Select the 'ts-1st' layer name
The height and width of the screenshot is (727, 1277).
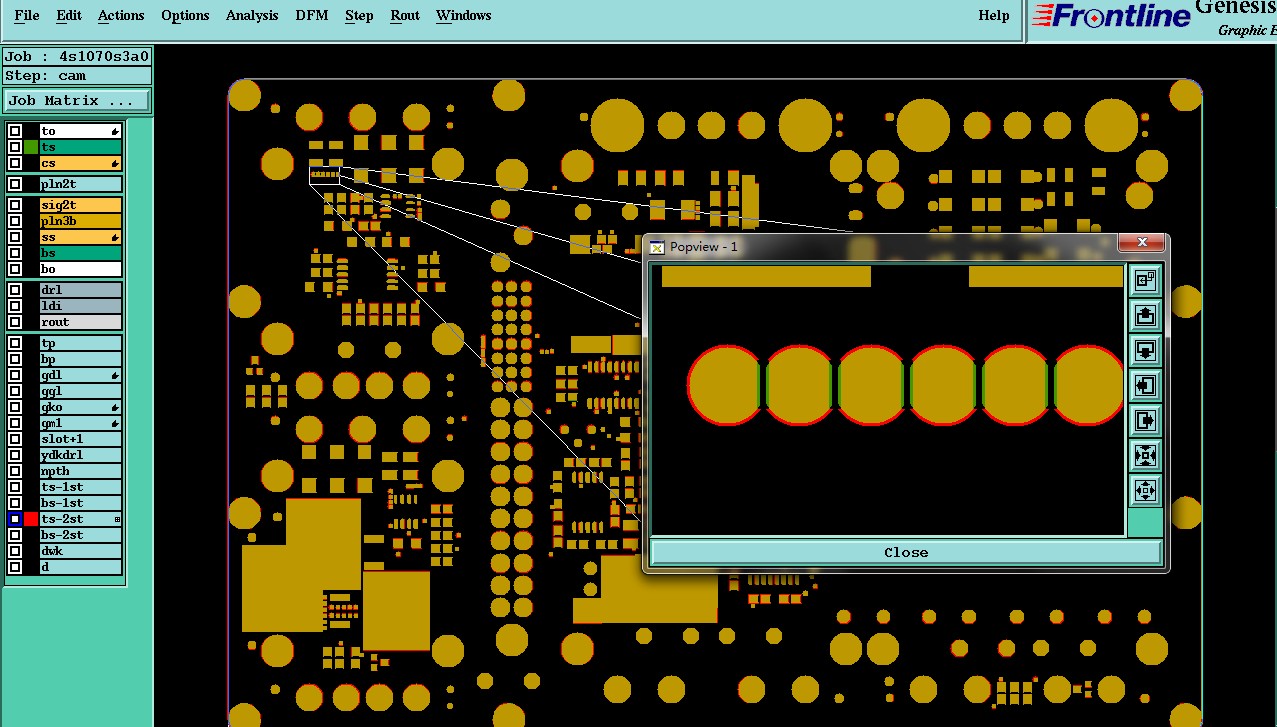click(80, 487)
